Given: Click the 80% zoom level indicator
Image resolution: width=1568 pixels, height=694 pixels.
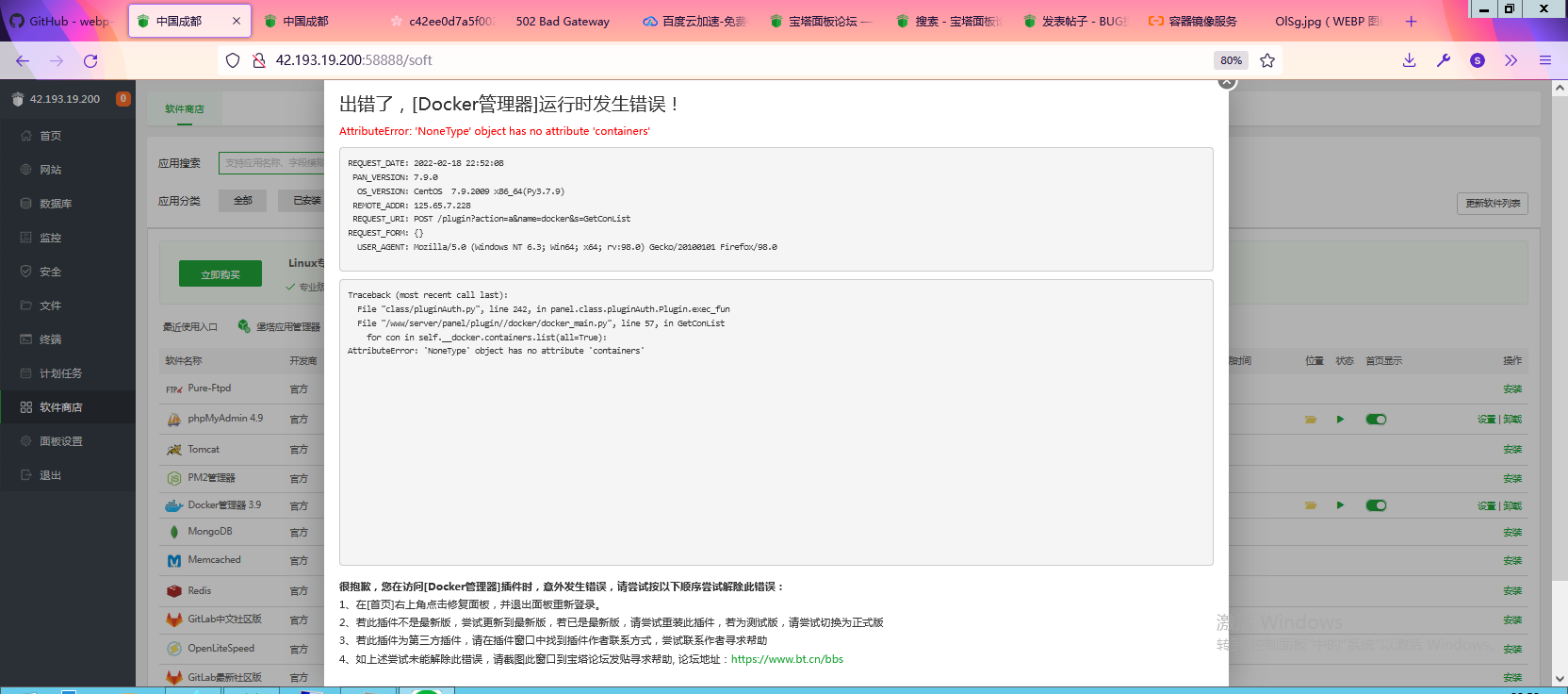Looking at the screenshot, I should pos(1232,60).
